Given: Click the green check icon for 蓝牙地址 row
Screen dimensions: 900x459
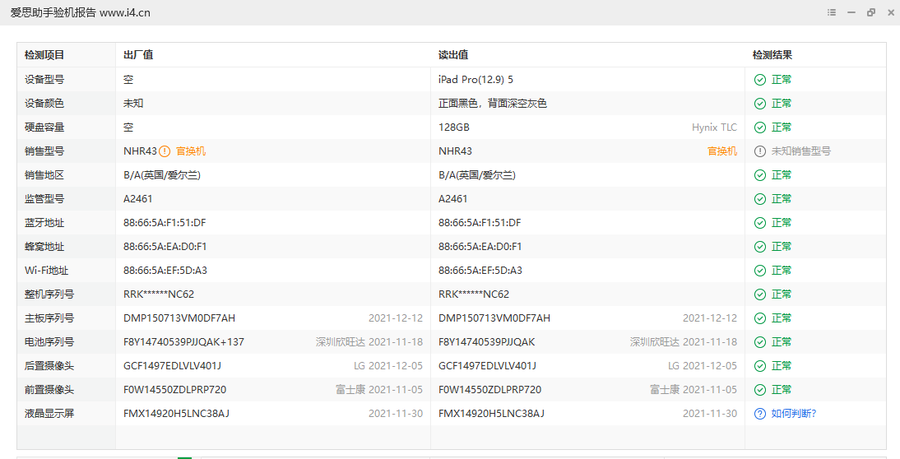Looking at the screenshot, I should pyautogui.click(x=760, y=223).
